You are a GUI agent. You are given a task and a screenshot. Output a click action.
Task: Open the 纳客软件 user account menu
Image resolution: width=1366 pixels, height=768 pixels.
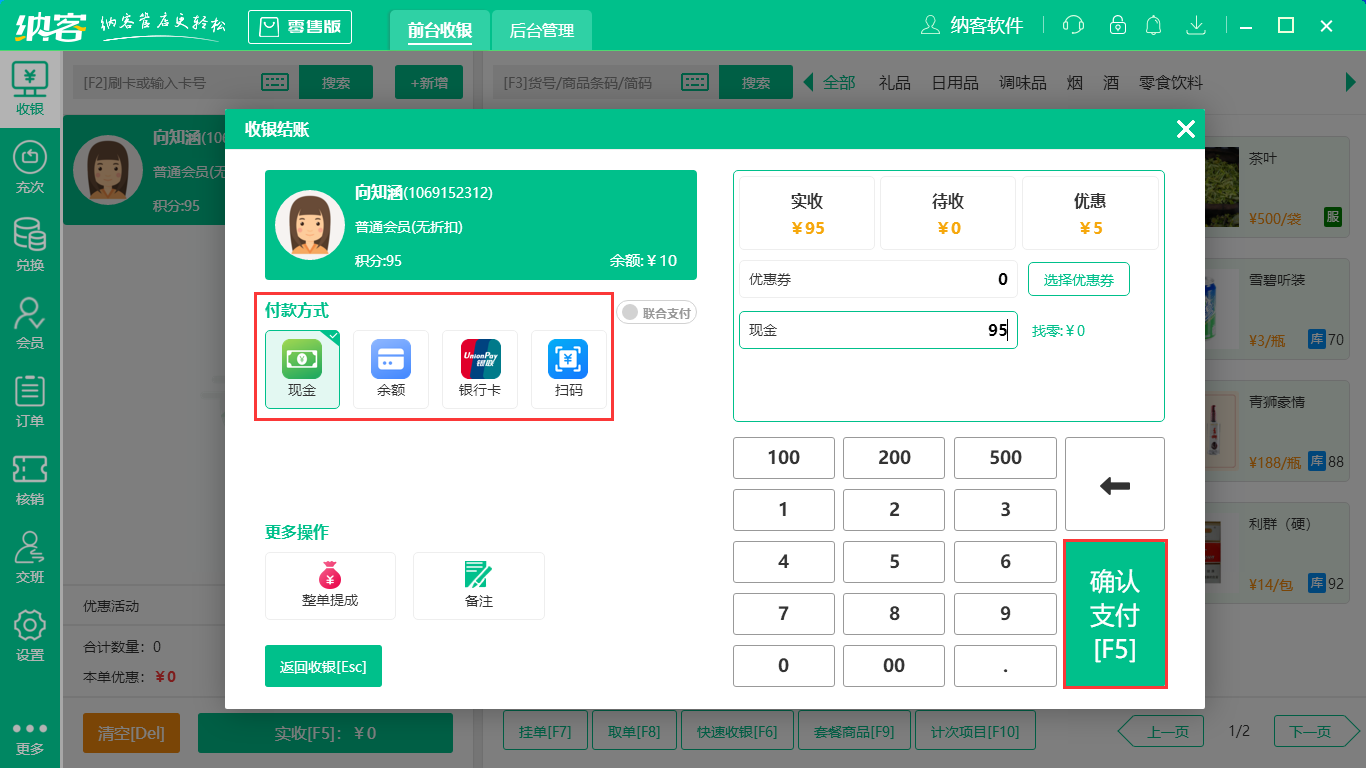[x=972, y=25]
